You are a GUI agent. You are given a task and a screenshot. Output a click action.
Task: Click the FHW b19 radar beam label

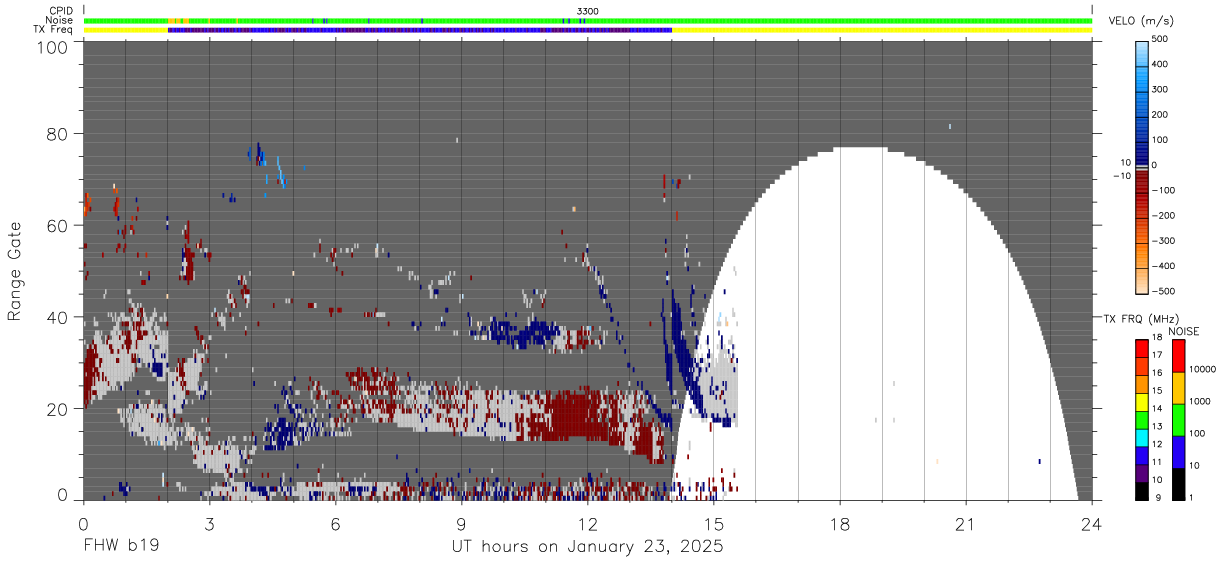click(x=120, y=547)
